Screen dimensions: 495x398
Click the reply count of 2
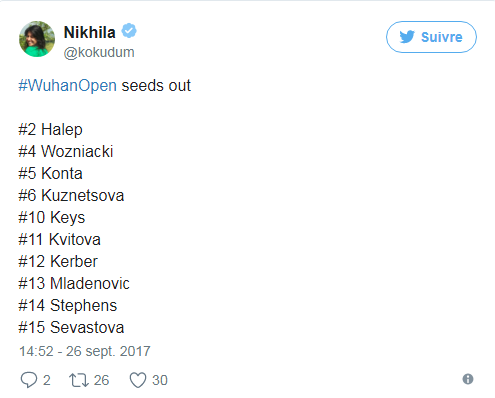tap(46, 380)
